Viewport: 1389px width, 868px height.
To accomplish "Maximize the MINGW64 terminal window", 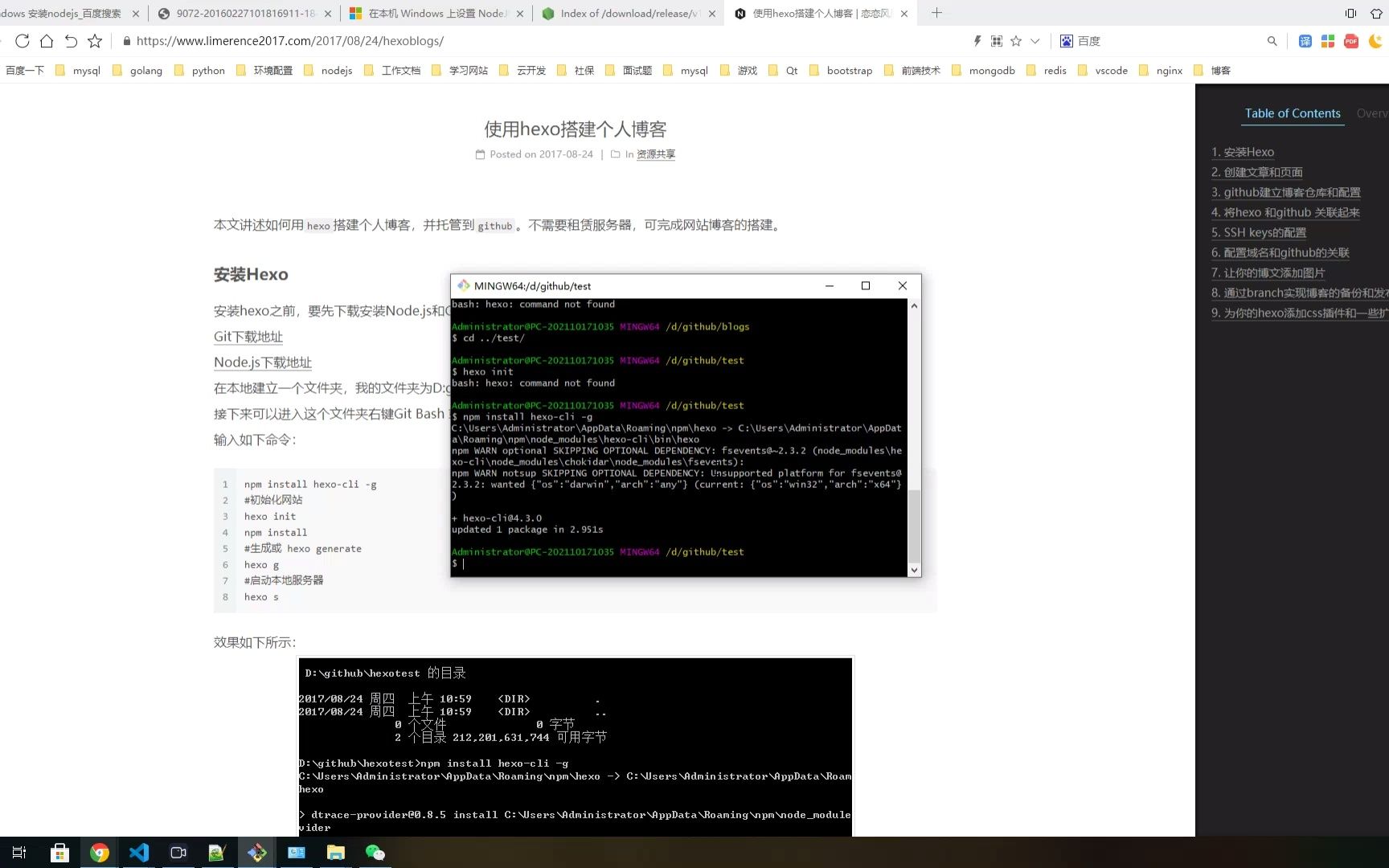I will pyautogui.click(x=866, y=286).
